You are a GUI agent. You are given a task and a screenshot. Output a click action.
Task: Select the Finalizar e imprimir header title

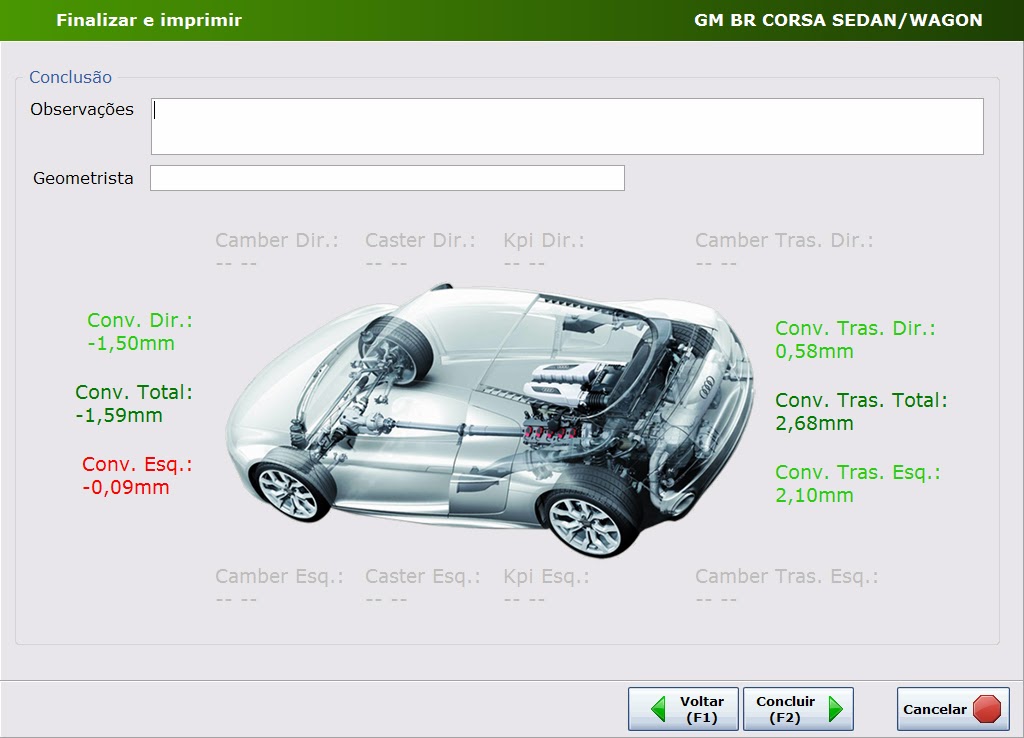click(x=148, y=19)
